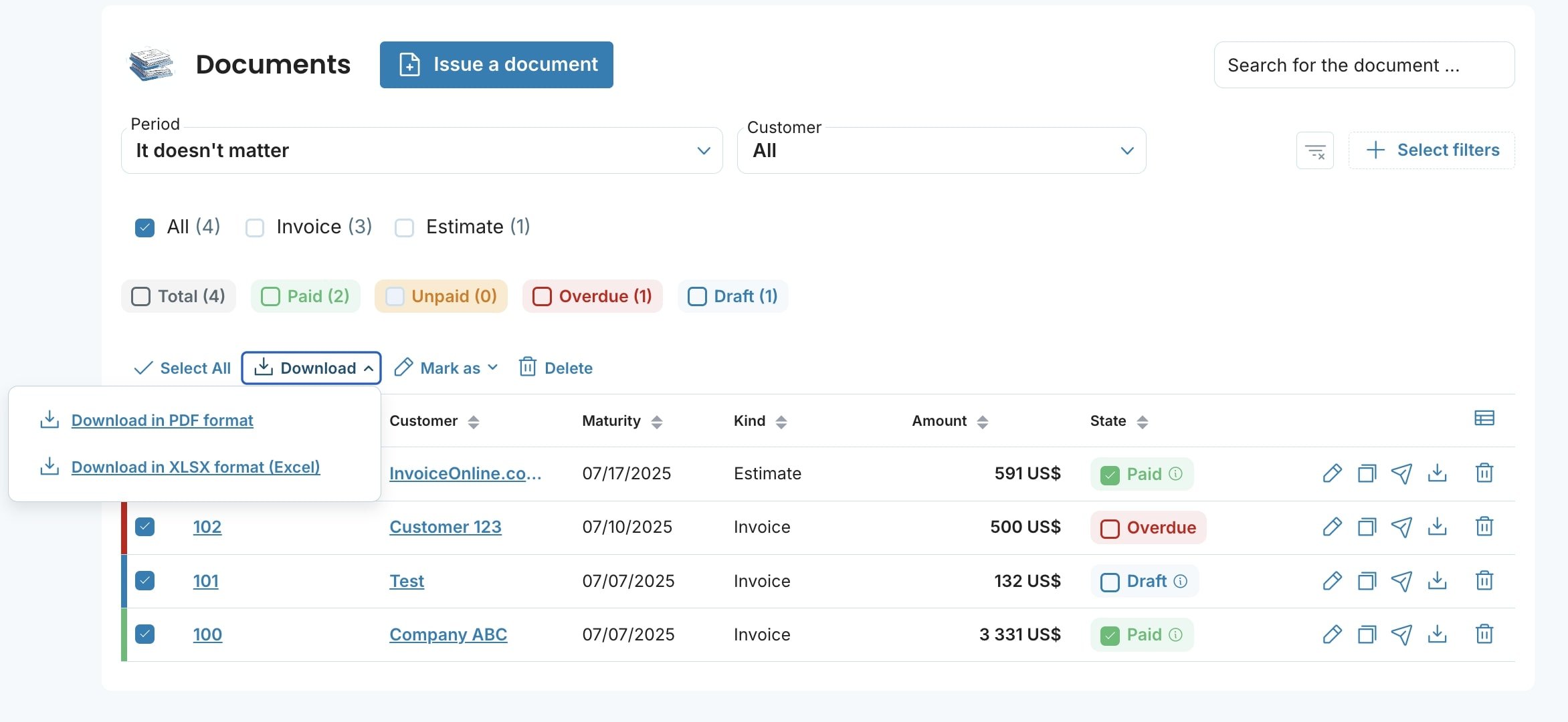Expand the Customer All dropdown

(941, 150)
